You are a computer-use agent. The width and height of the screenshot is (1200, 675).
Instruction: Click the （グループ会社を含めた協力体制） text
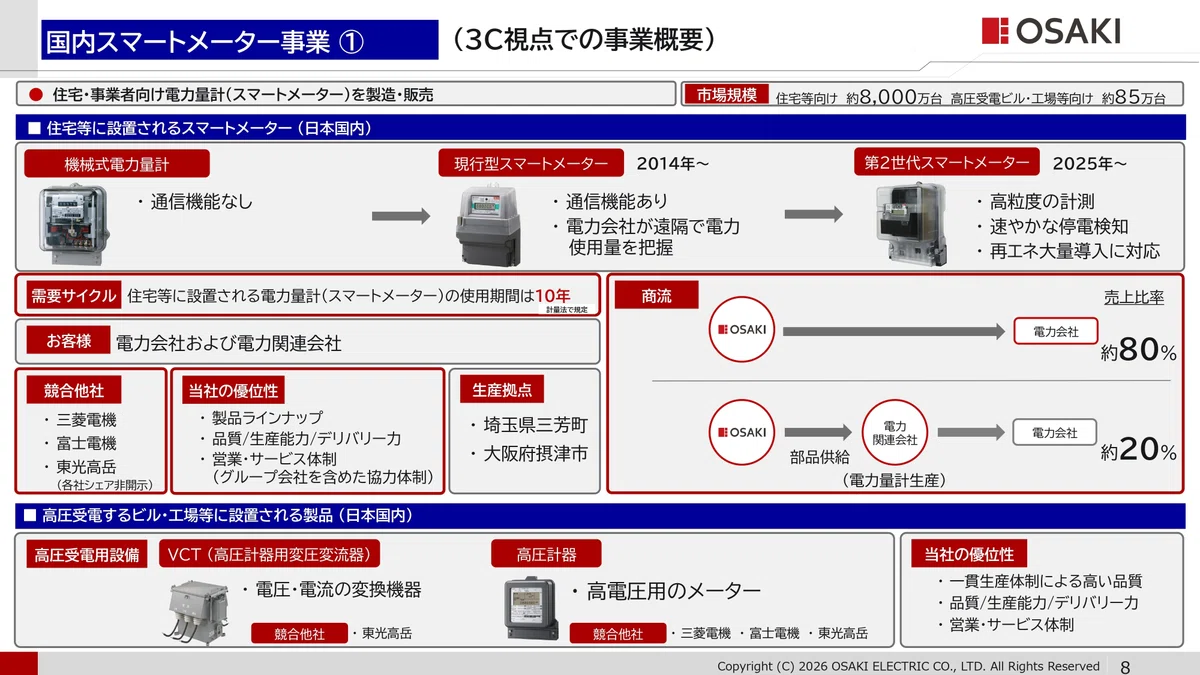[321, 478]
